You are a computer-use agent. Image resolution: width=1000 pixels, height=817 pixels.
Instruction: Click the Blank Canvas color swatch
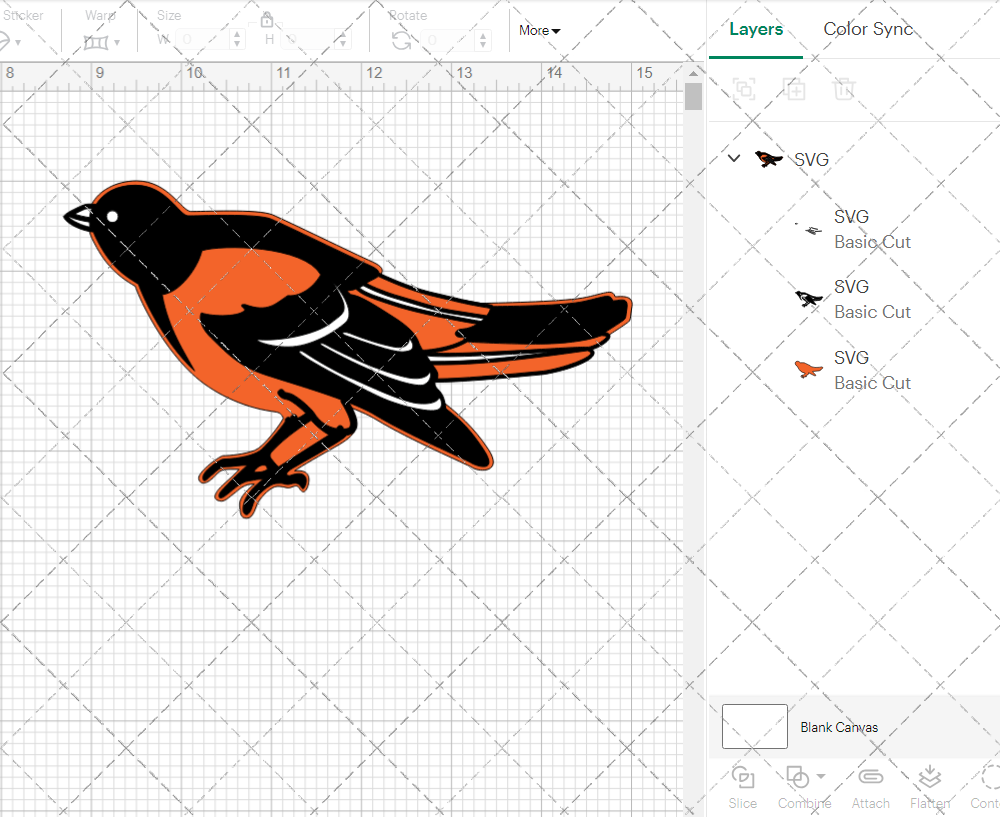point(754,727)
